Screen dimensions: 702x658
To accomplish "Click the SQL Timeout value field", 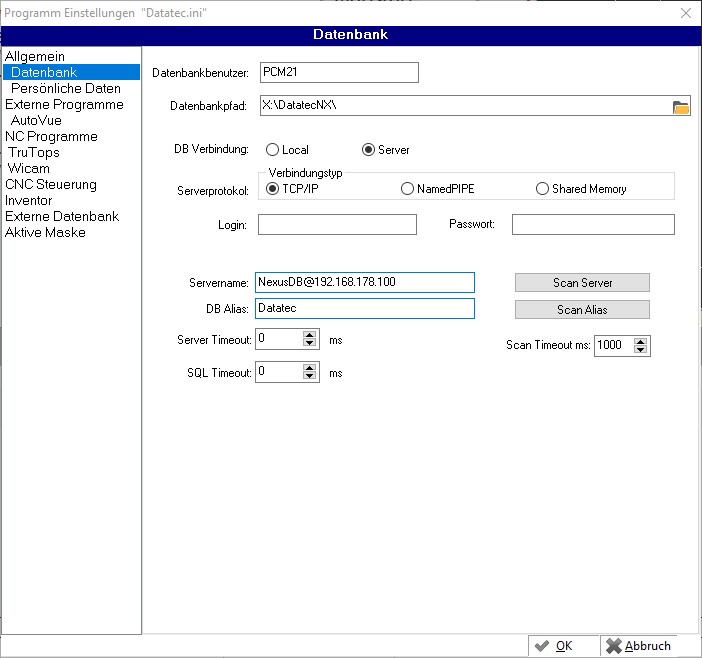I will [x=279, y=372].
